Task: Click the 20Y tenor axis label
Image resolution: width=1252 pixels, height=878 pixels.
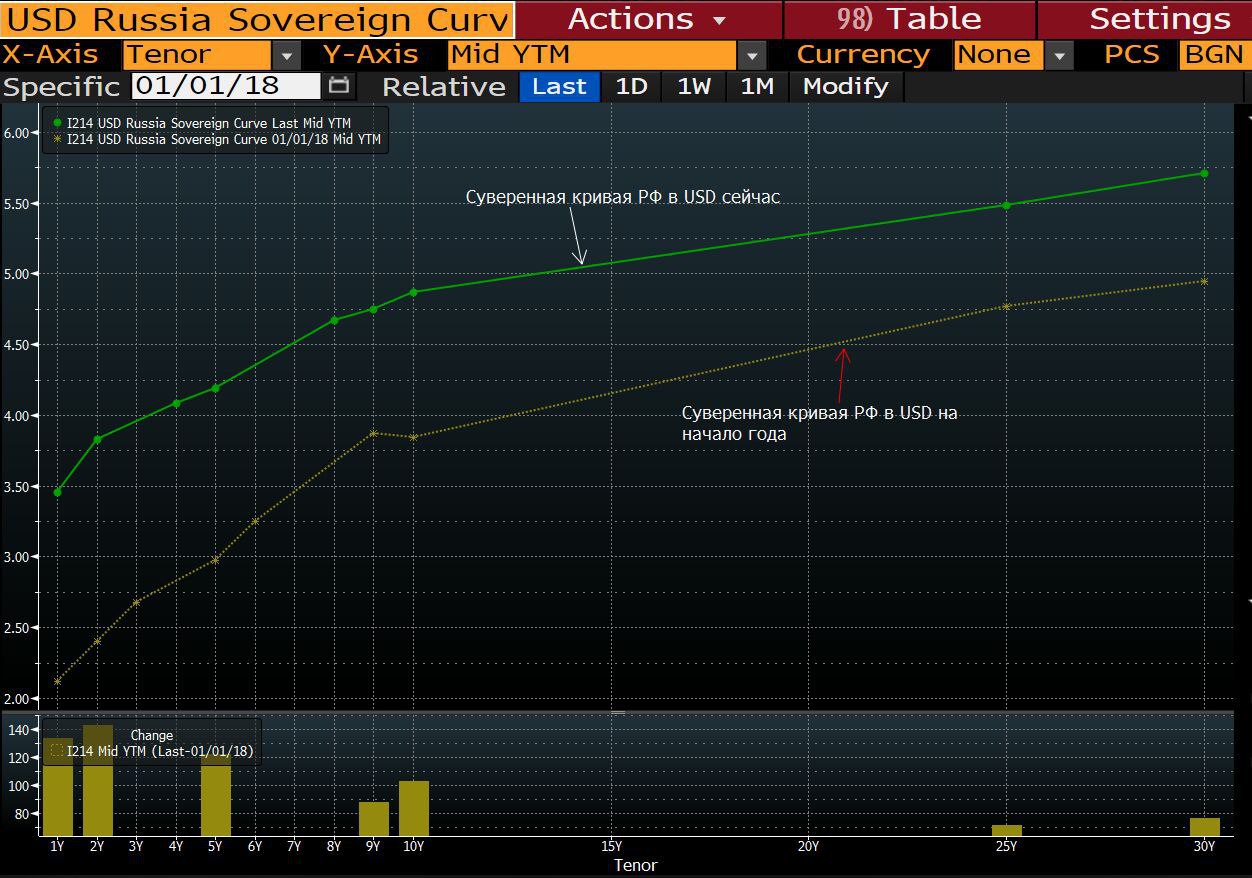Action: [809, 846]
